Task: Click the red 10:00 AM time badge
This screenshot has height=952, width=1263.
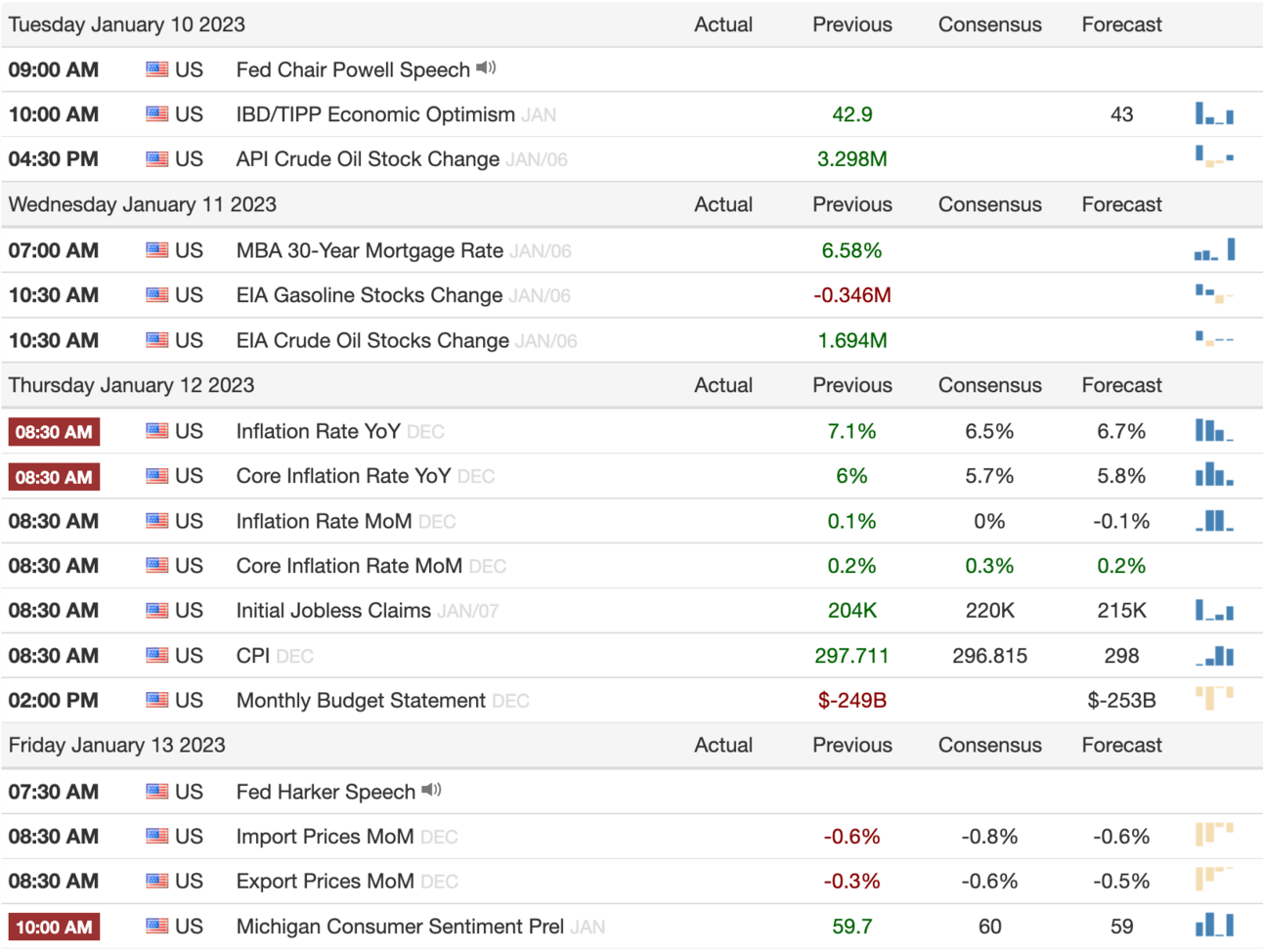Action: (x=54, y=927)
